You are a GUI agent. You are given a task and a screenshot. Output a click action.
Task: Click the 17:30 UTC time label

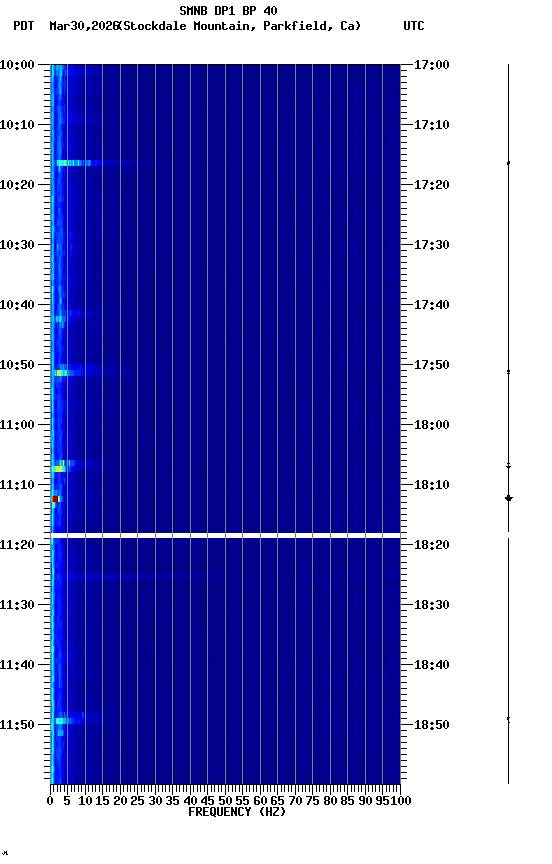point(432,245)
